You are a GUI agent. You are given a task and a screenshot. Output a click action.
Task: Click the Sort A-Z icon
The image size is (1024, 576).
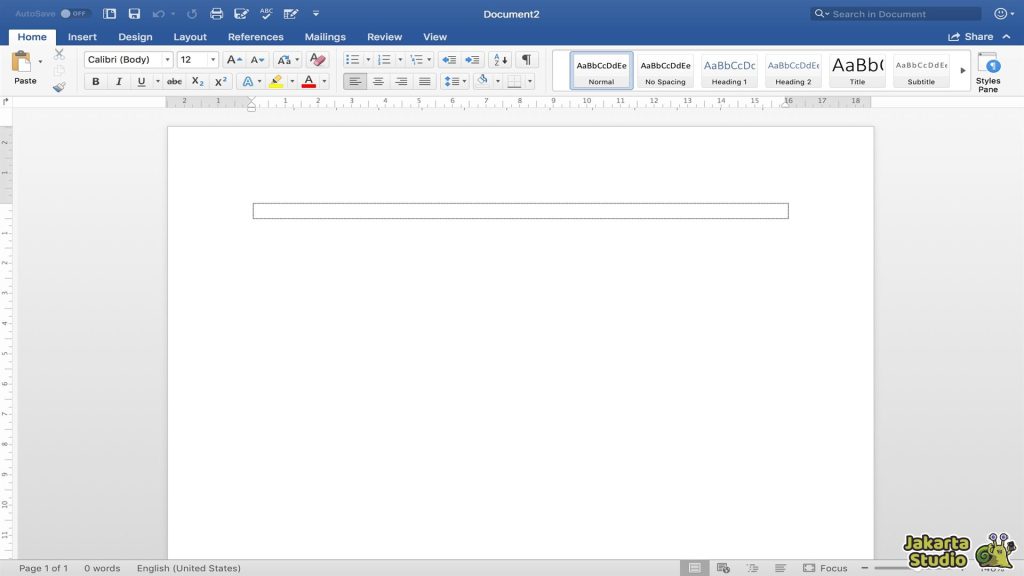click(499, 60)
